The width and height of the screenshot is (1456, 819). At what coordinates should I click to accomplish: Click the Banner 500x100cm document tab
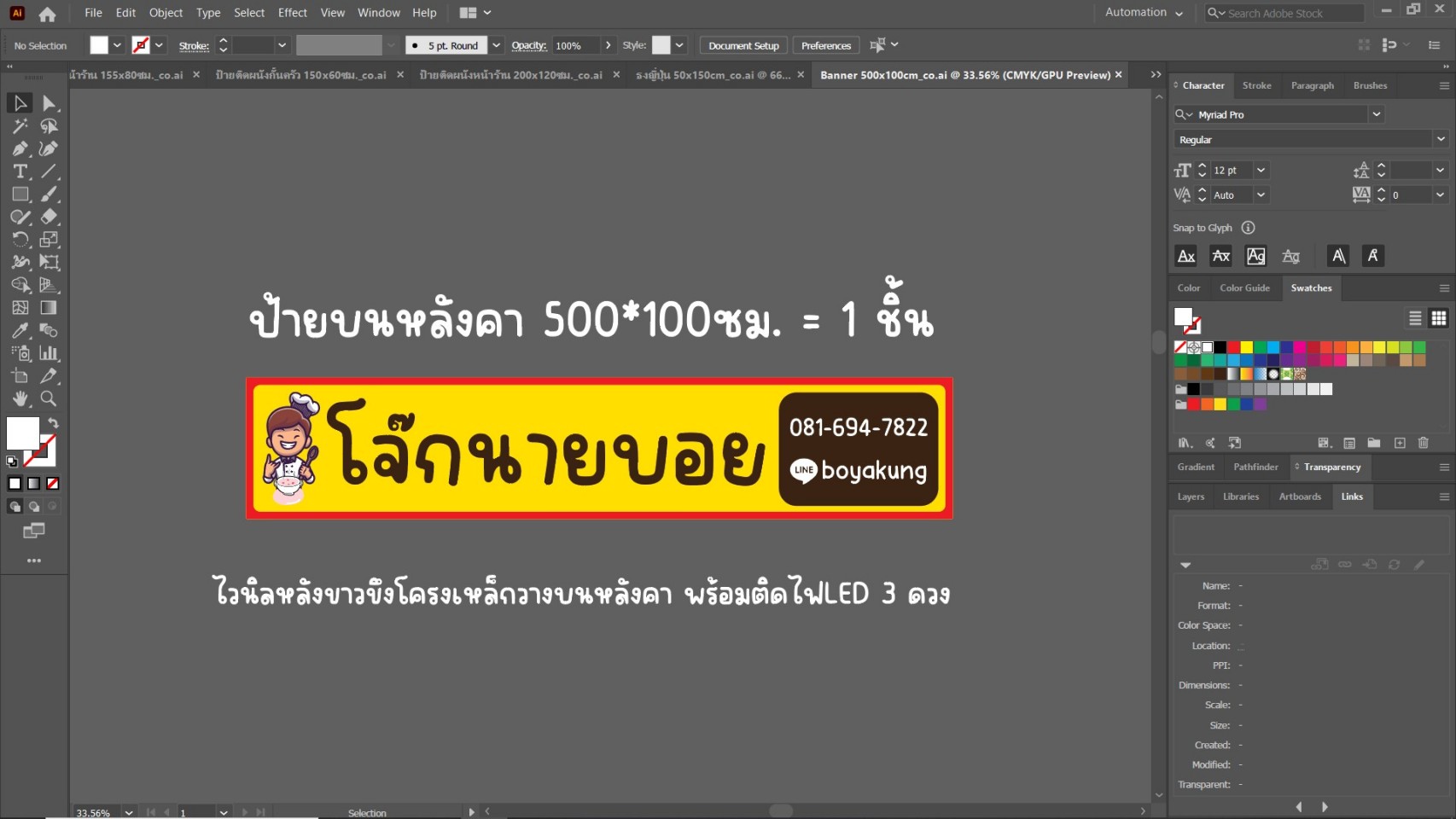click(964, 75)
